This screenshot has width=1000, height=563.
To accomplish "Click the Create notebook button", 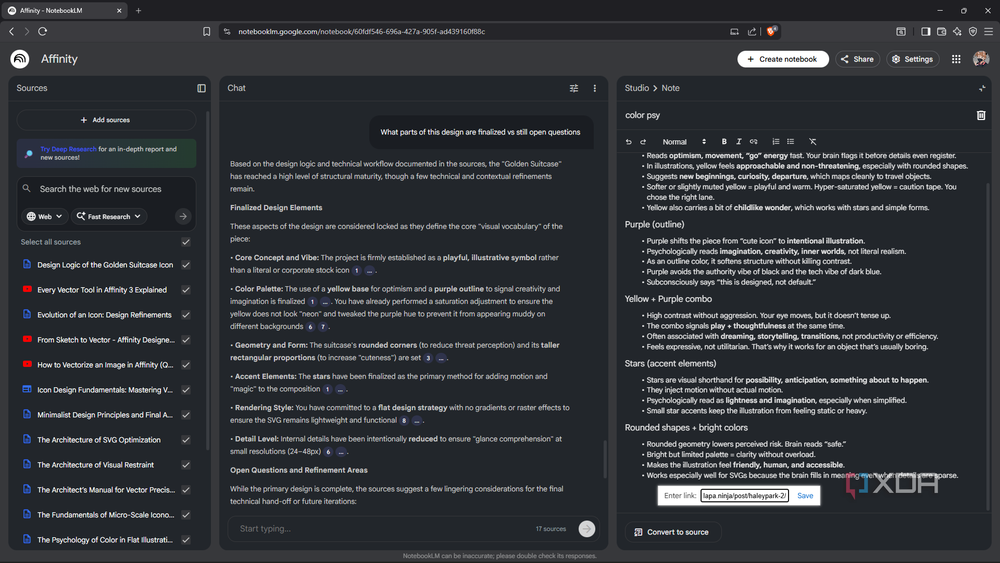I will coord(783,59).
